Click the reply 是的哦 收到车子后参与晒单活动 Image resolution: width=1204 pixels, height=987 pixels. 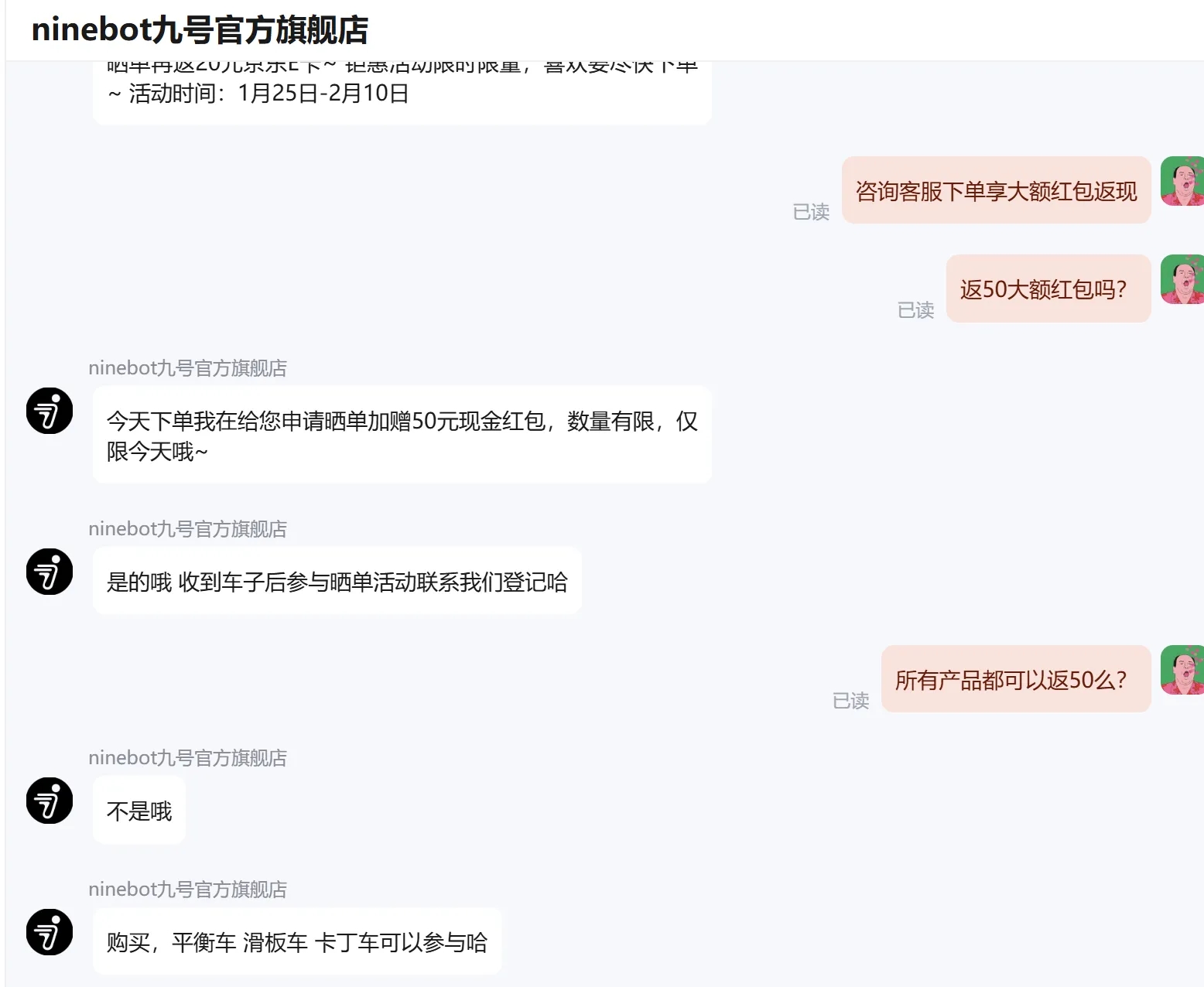(x=337, y=581)
